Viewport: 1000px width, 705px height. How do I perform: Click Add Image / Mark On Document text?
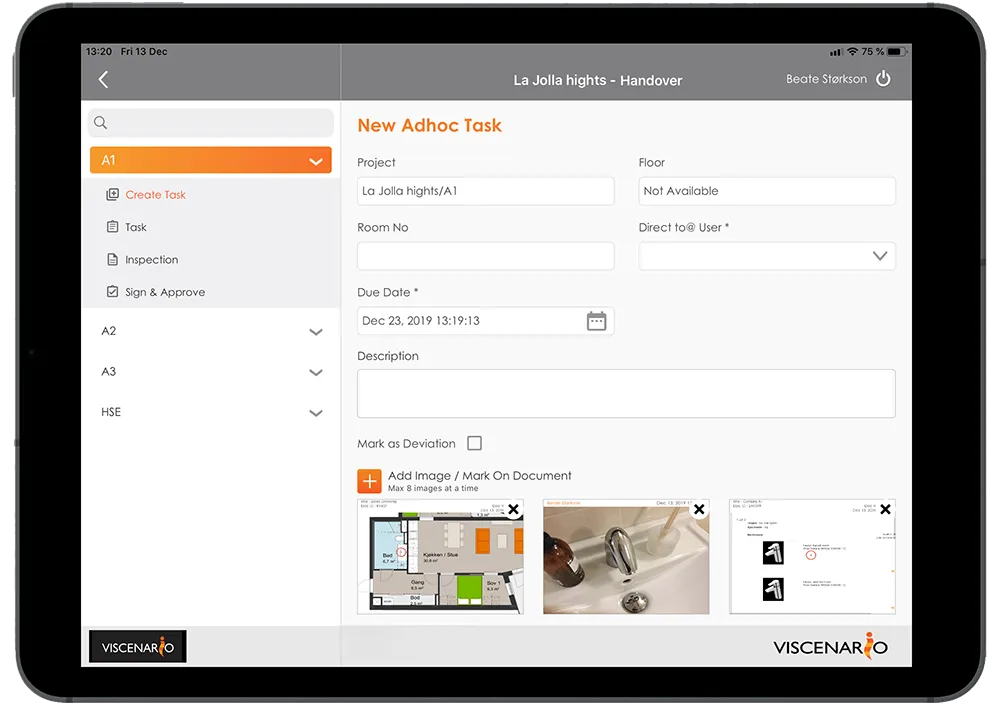(480, 475)
